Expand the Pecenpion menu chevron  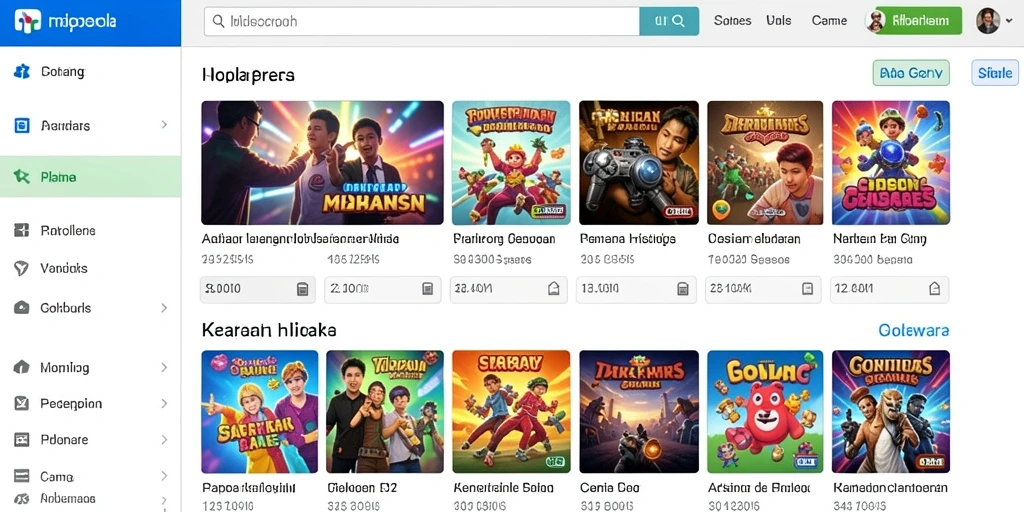coord(164,404)
